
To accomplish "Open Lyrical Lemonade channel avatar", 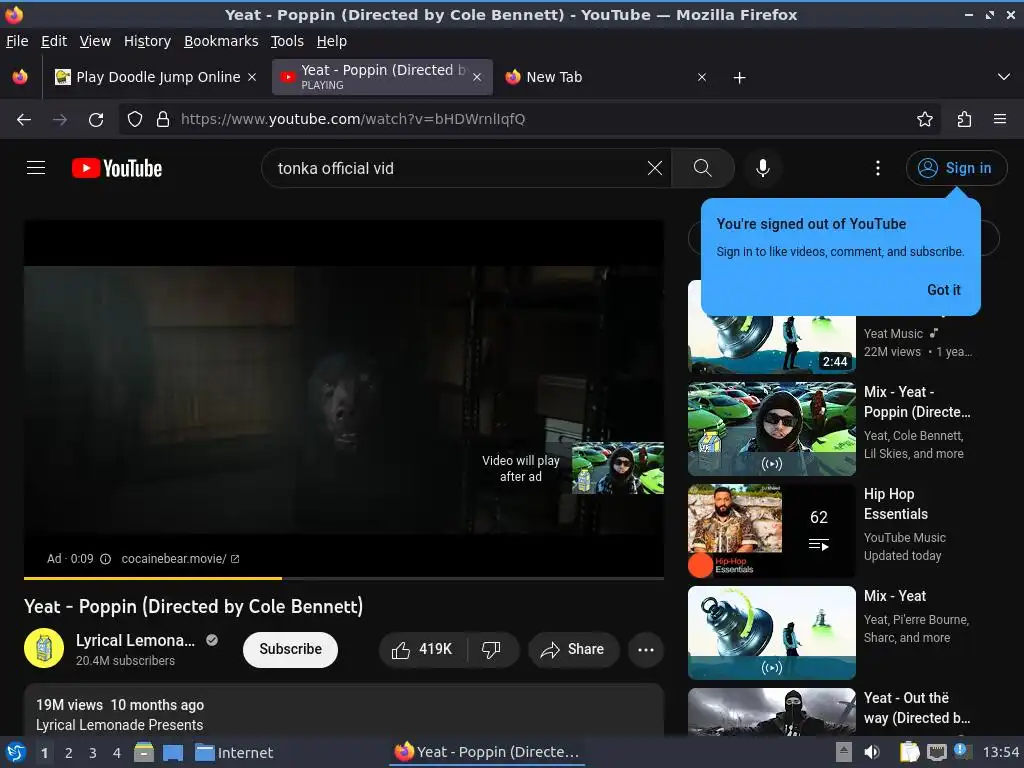I will click(x=44, y=648).
